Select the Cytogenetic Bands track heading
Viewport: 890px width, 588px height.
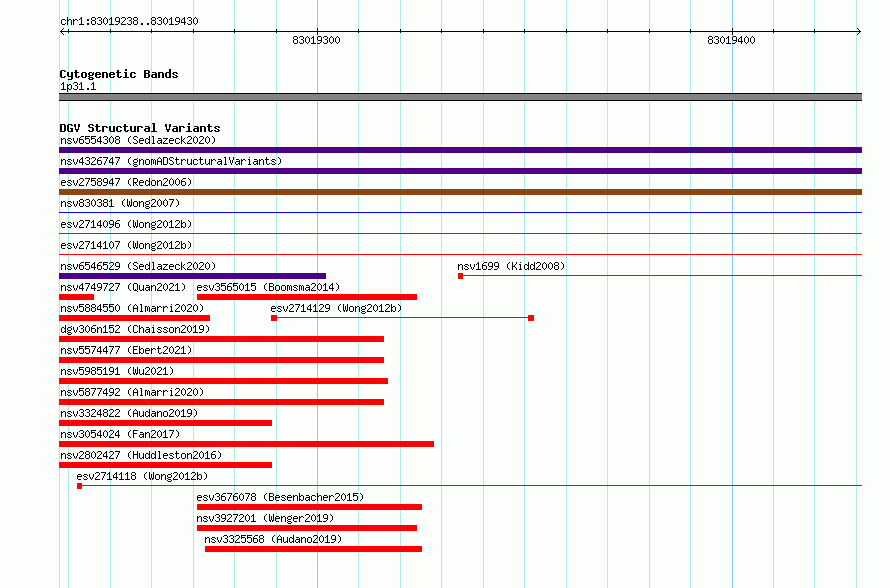click(x=119, y=74)
